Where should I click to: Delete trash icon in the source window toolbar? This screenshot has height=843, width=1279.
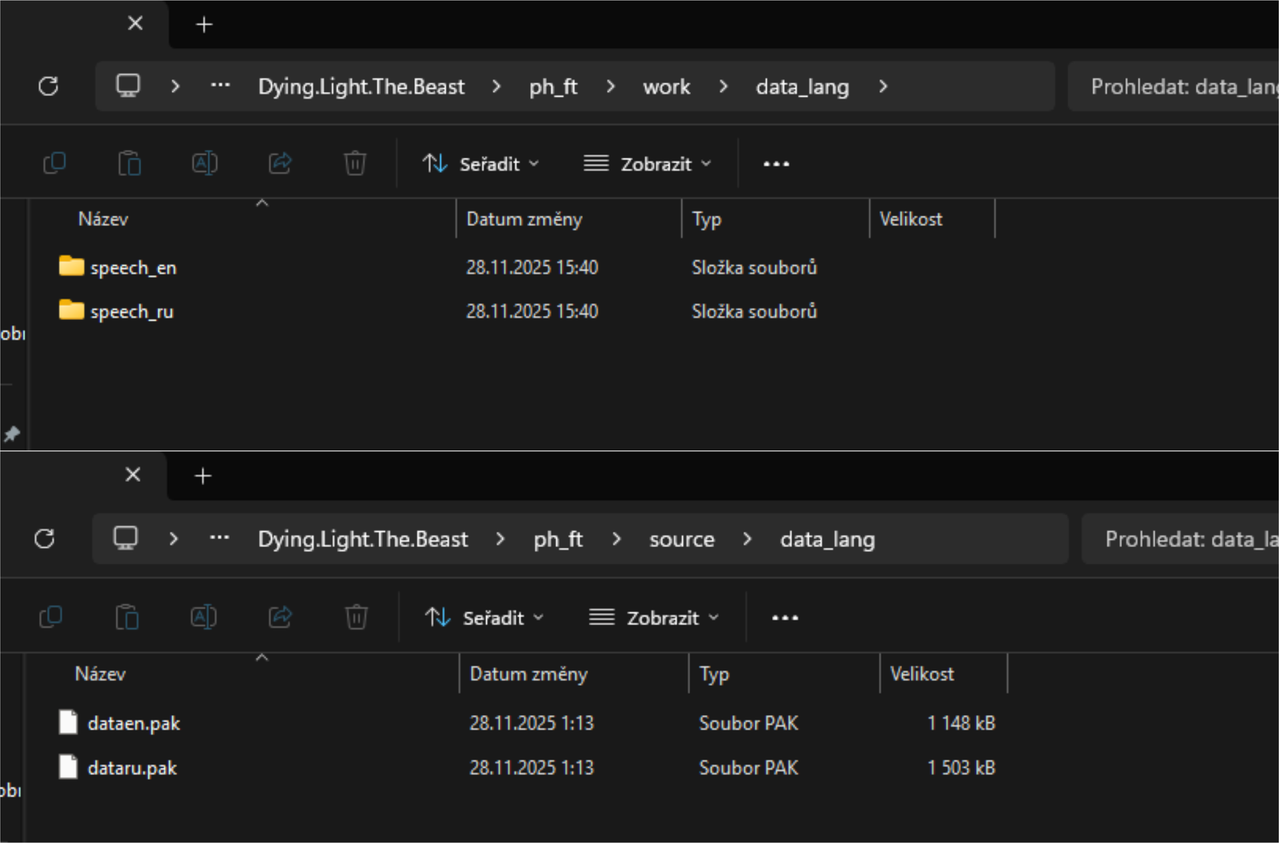click(356, 617)
